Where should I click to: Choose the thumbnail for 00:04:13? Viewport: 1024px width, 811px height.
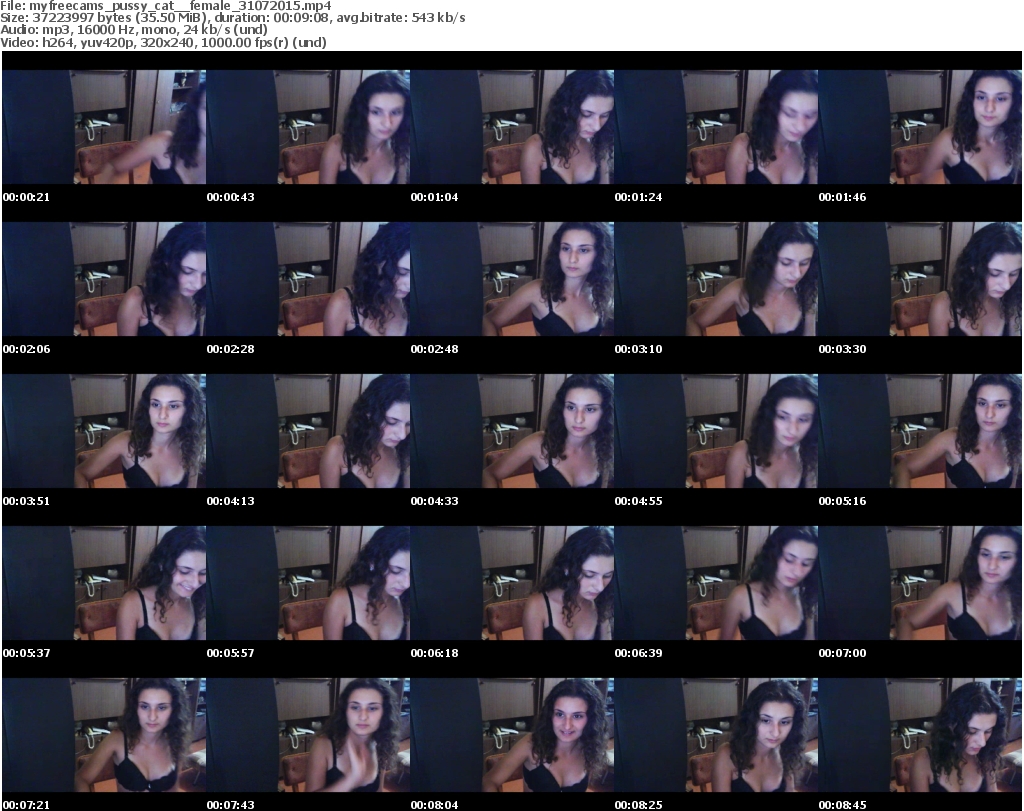[x=308, y=431]
